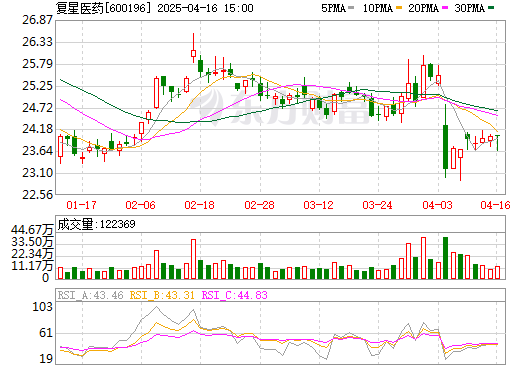520x365 pixels.
Task: Click the 30PMA green legend swatch
Action: click(x=491, y=8)
